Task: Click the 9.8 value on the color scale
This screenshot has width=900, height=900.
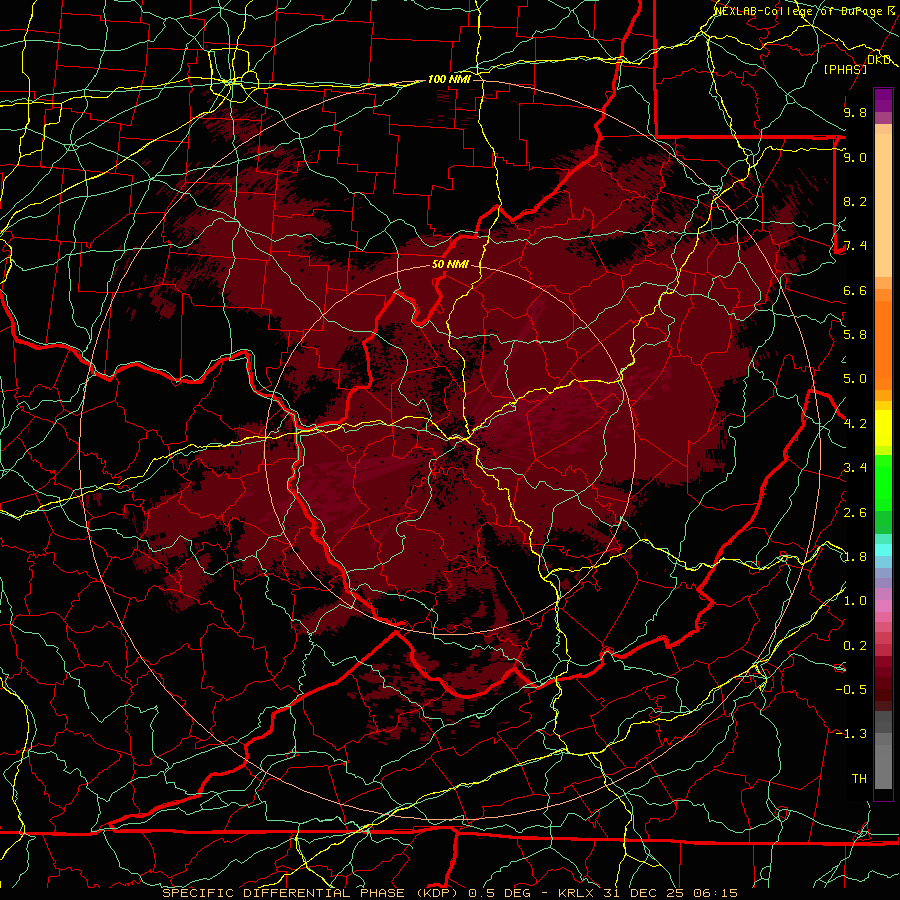Action: coord(855,112)
